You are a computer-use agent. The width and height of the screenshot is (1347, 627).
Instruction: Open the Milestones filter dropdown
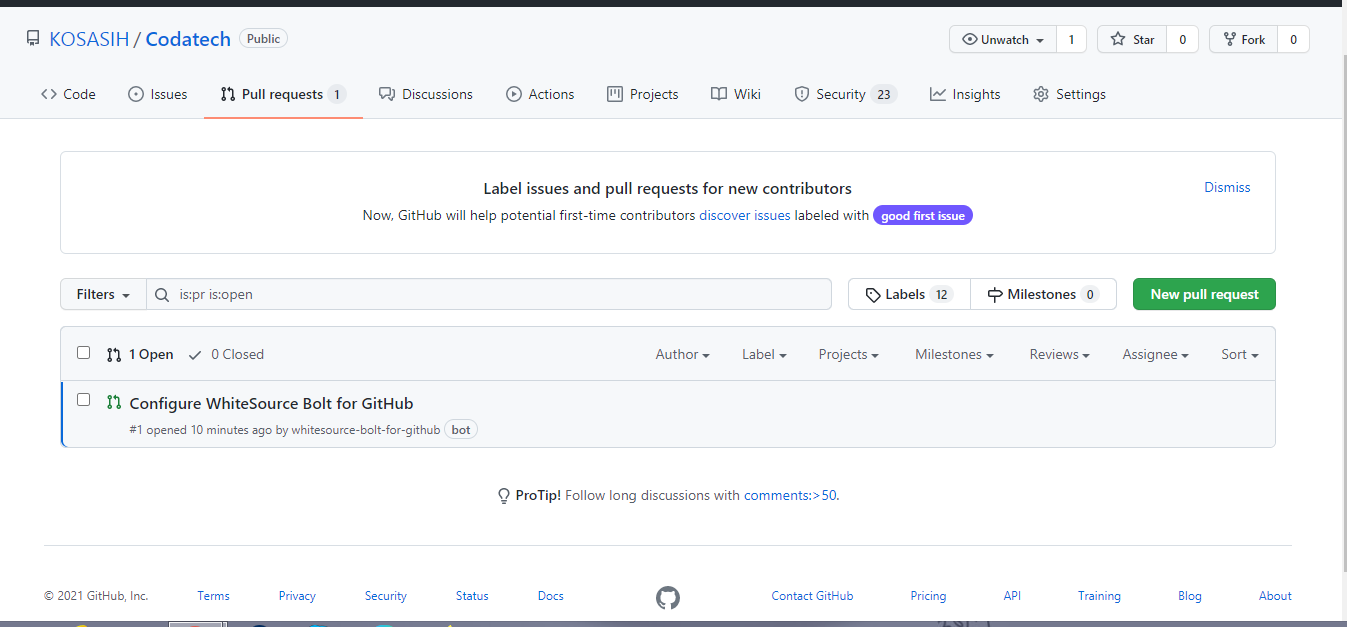tap(954, 354)
